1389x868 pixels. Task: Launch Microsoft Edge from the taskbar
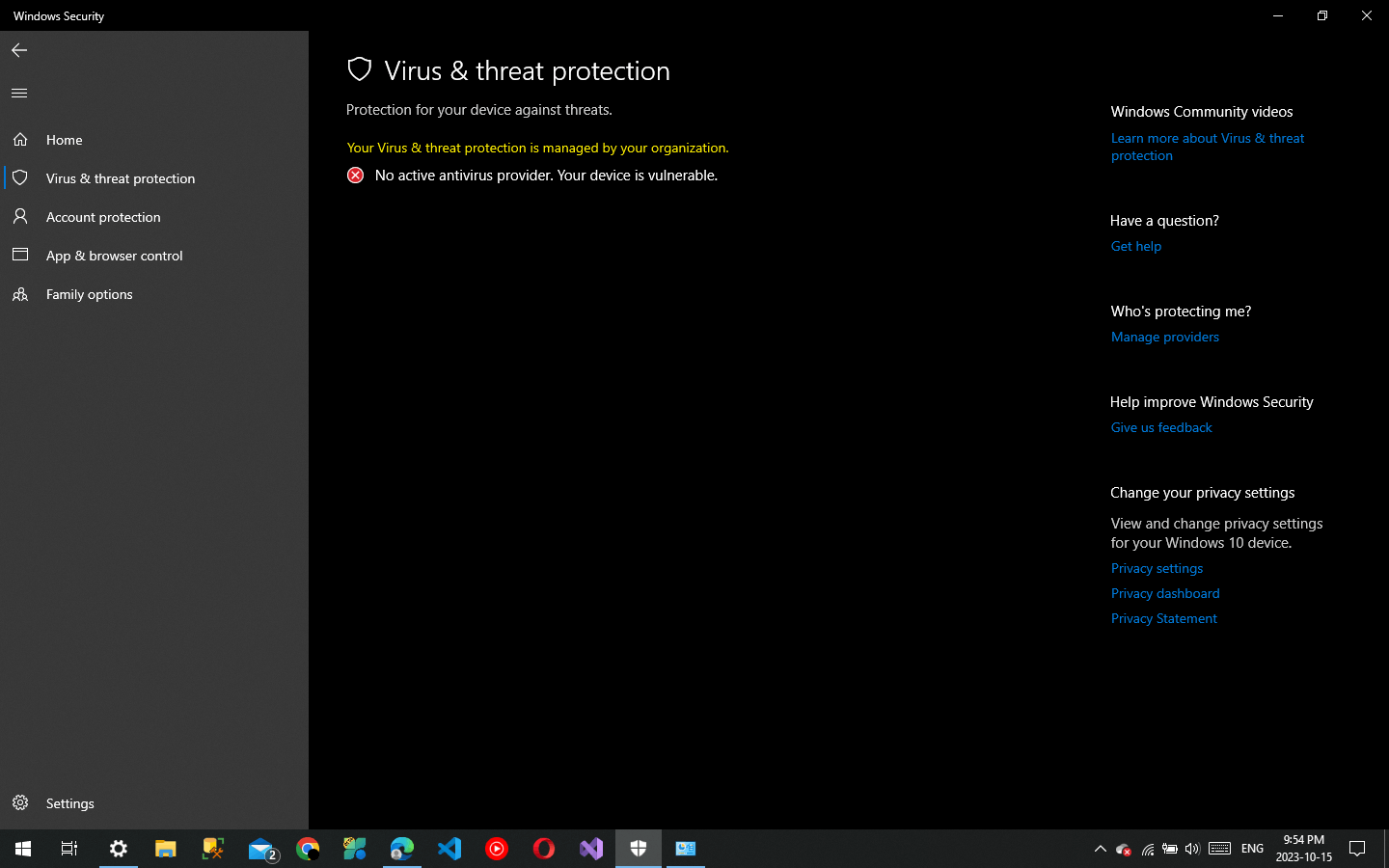click(x=402, y=849)
